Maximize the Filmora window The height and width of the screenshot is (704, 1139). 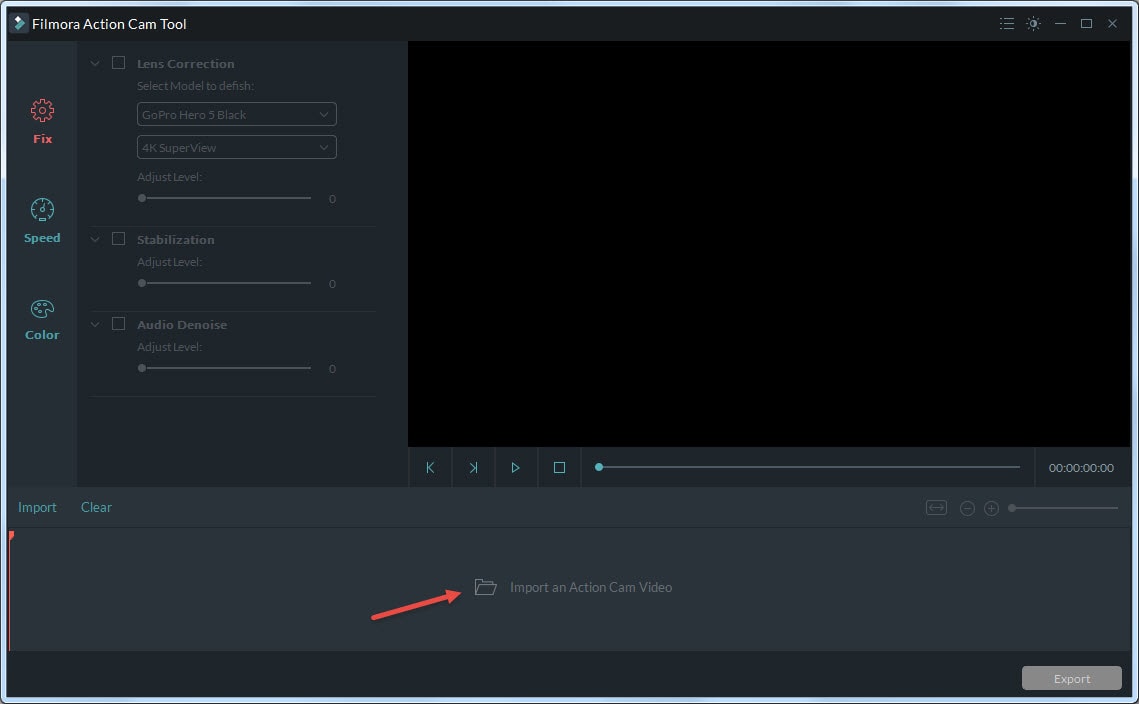(x=1086, y=23)
